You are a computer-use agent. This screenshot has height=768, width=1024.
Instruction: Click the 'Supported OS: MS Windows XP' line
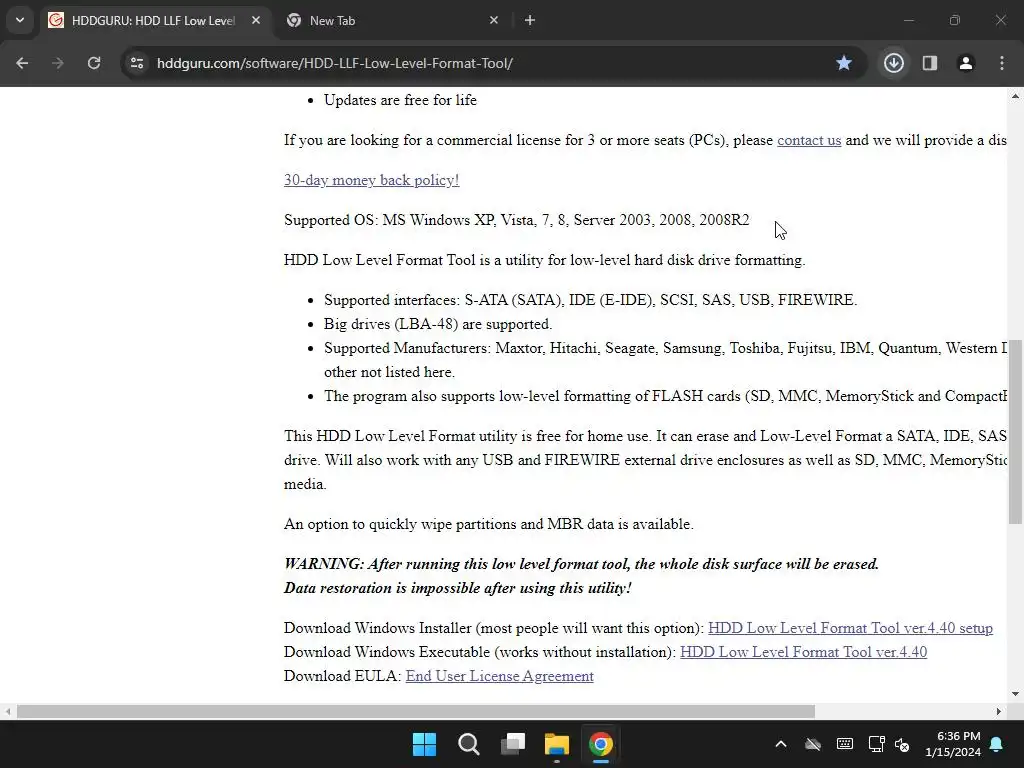point(517,220)
